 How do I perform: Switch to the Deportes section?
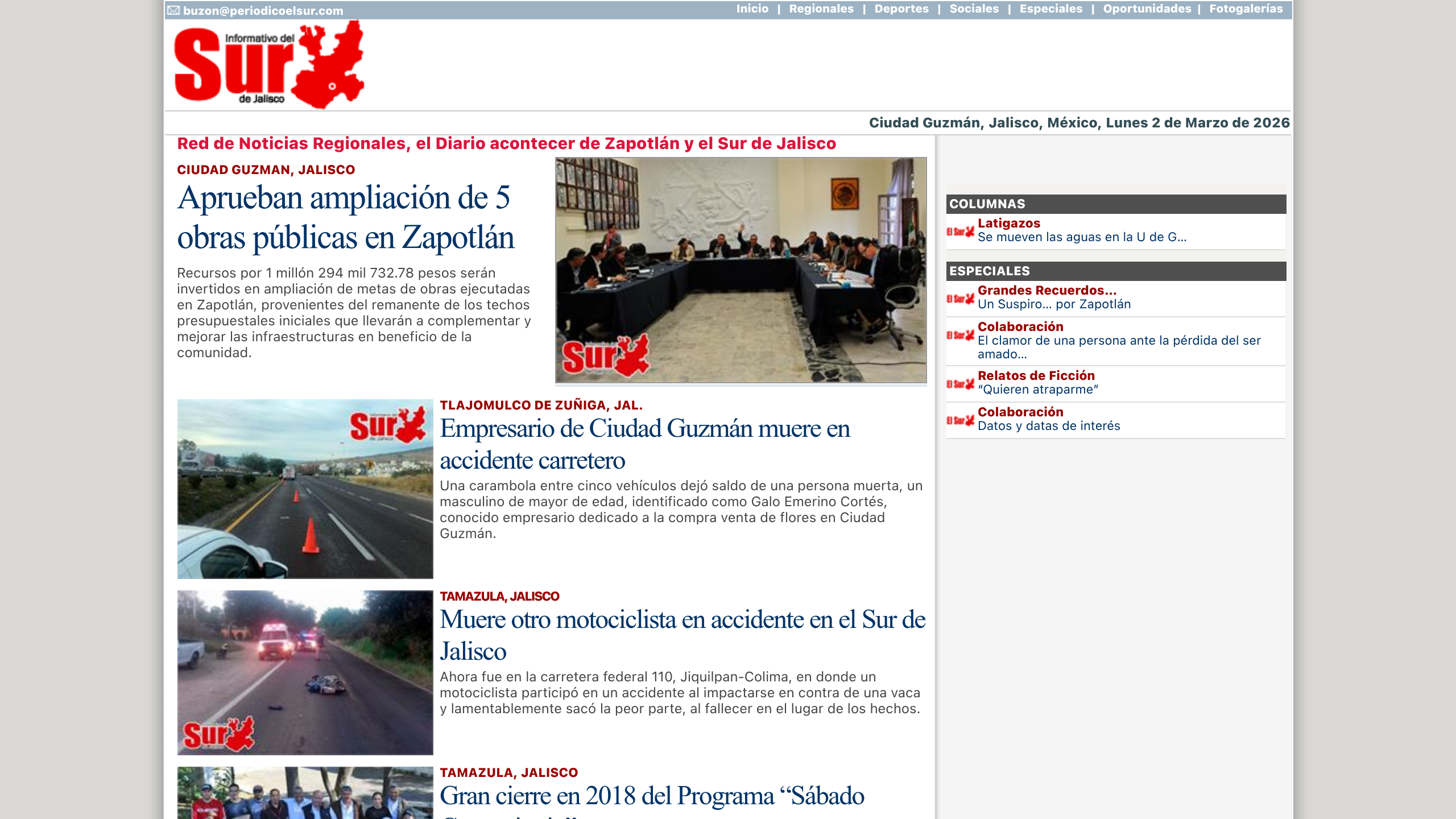pos(901,9)
